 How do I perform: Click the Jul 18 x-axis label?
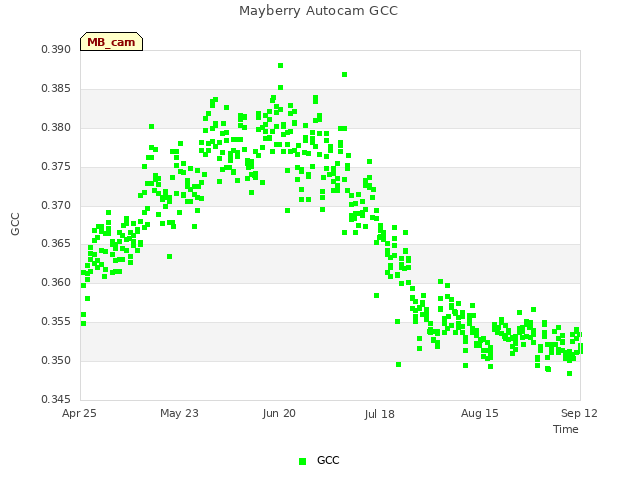coord(380,414)
